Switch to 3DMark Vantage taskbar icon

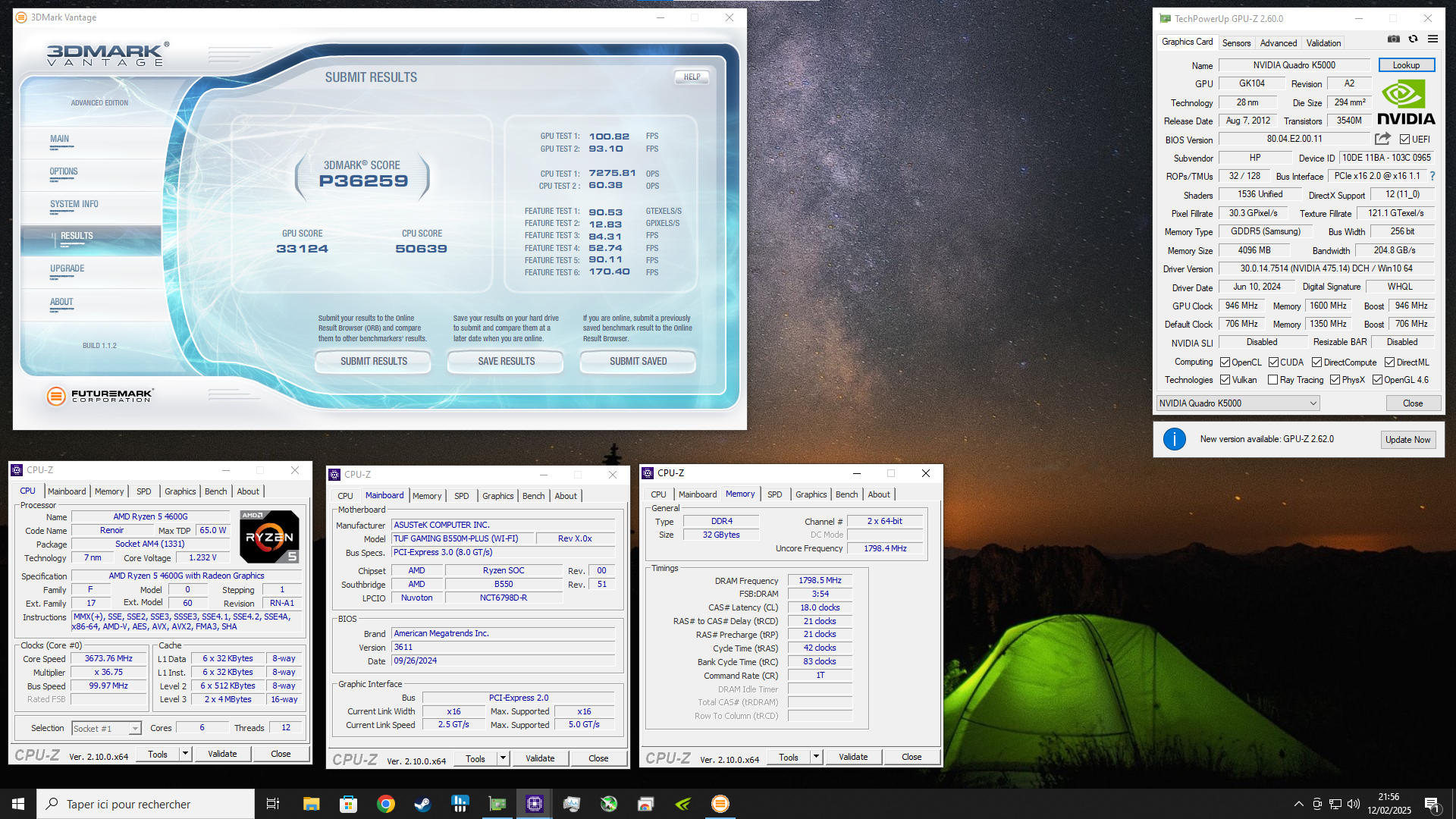pyautogui.click(x=720, y=804)
